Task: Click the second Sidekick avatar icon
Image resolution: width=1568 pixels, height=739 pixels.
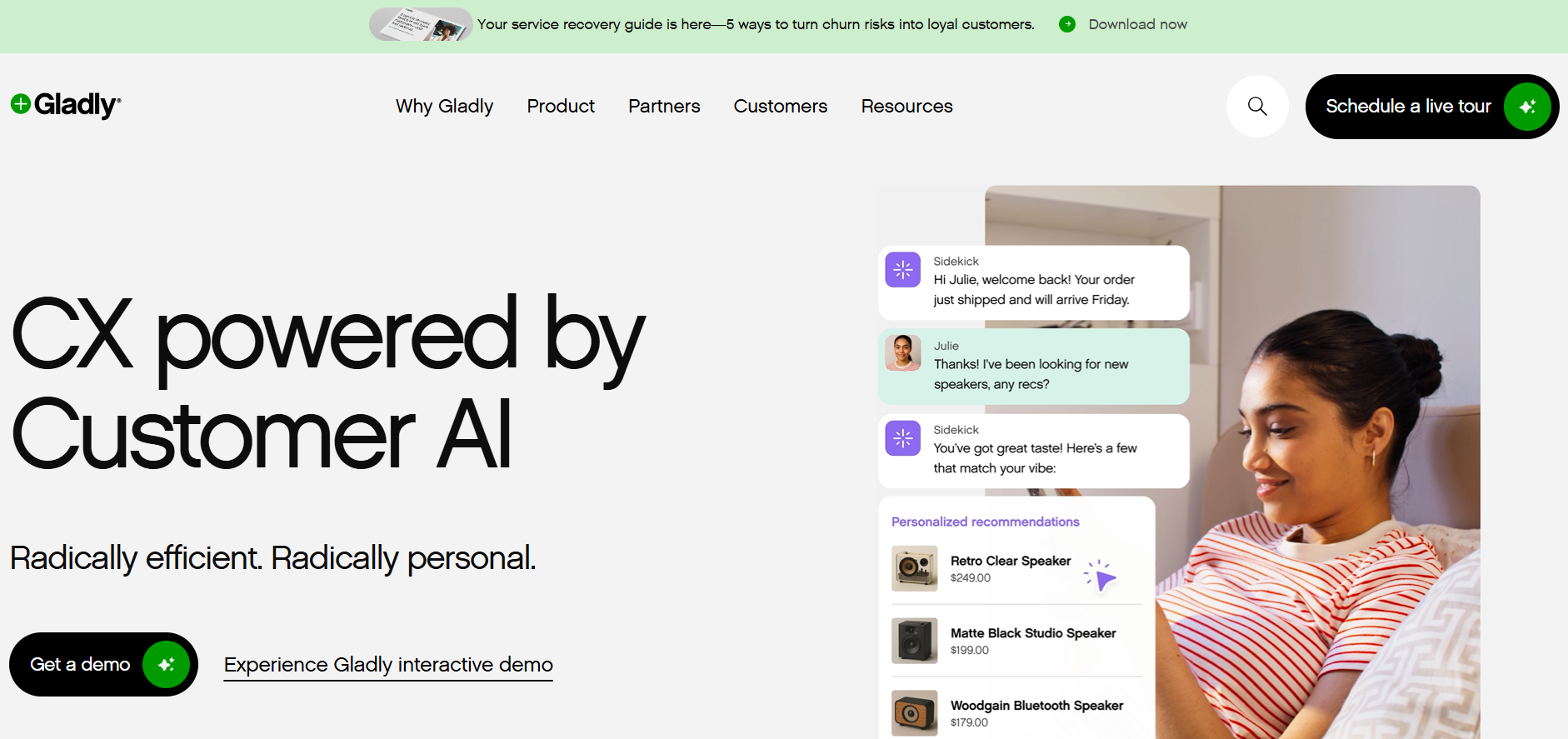Action: click(902, 438)
